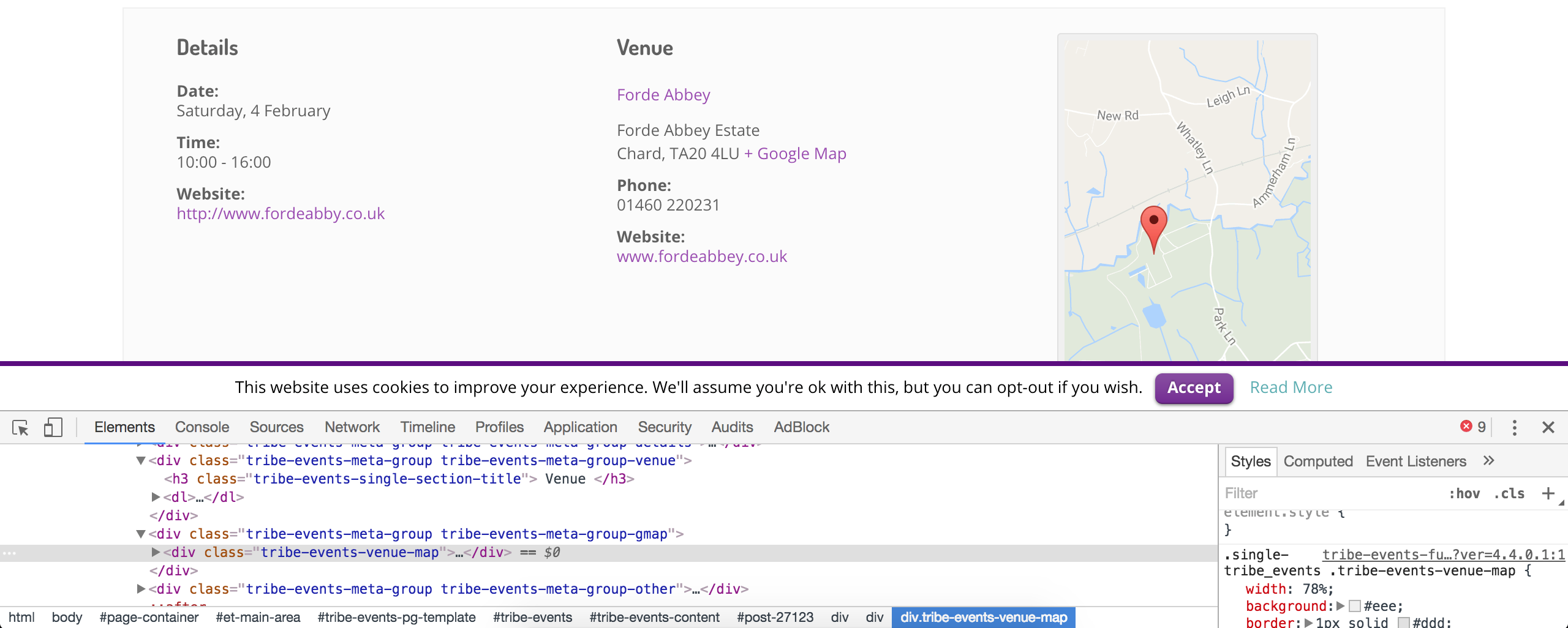Add a new style rule with plus icon

[1548, 493]
